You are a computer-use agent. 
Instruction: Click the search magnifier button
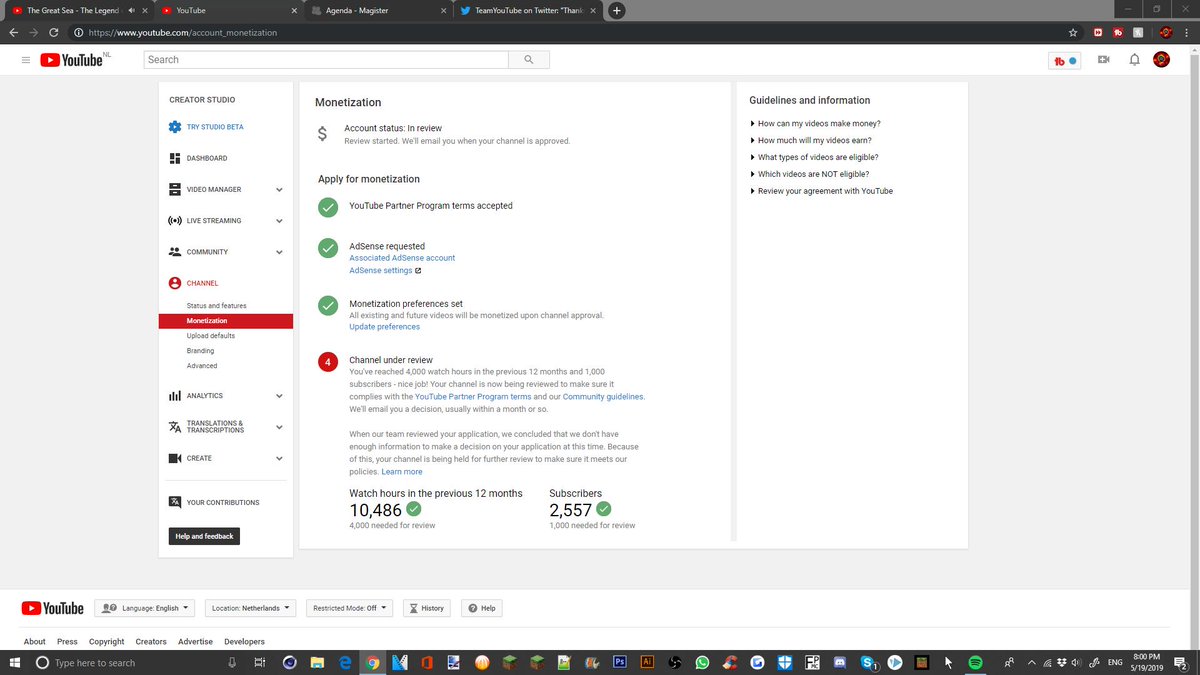528,60
